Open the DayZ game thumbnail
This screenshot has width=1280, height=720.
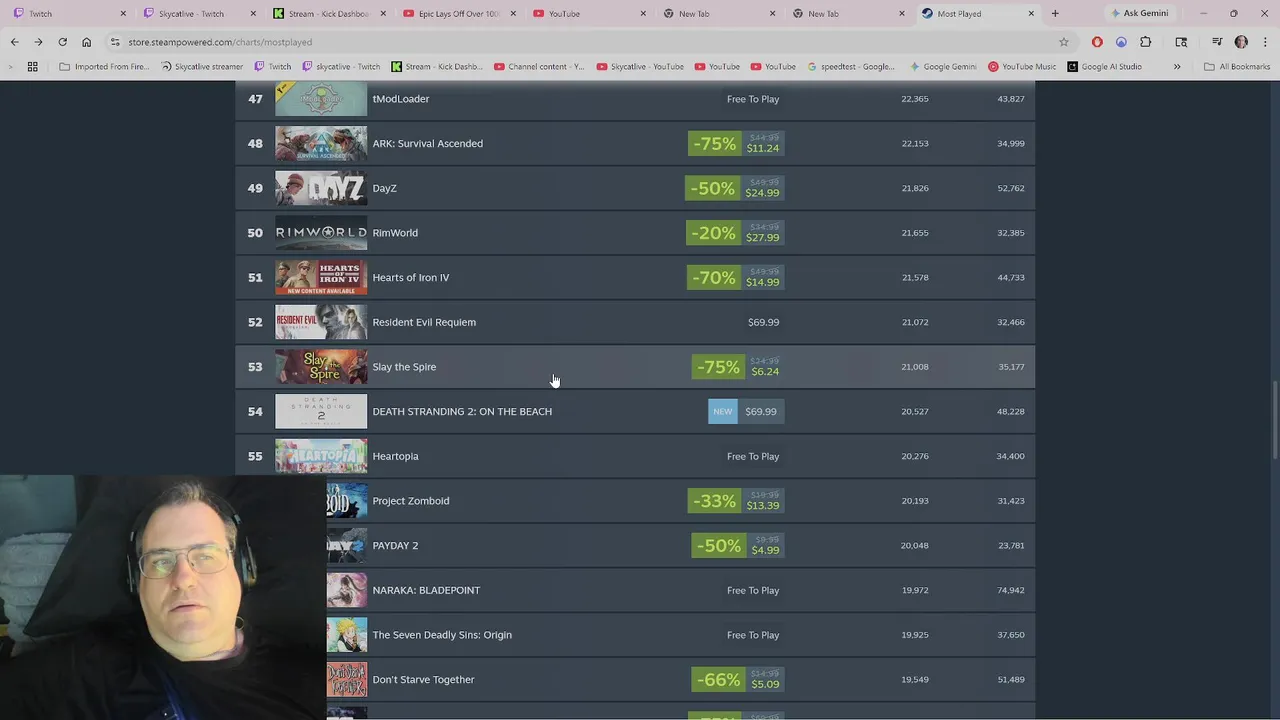point(321,188)
